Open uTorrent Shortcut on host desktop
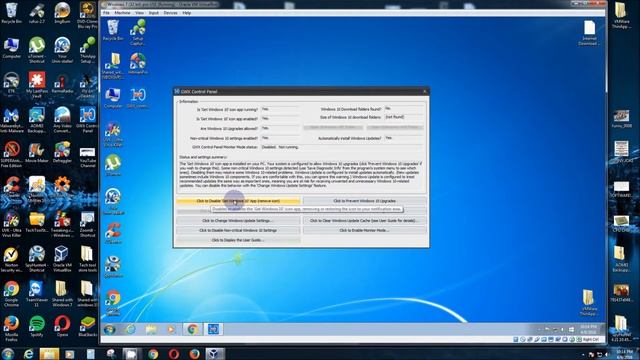Screen dimensions: 640x360 (37, 50)
